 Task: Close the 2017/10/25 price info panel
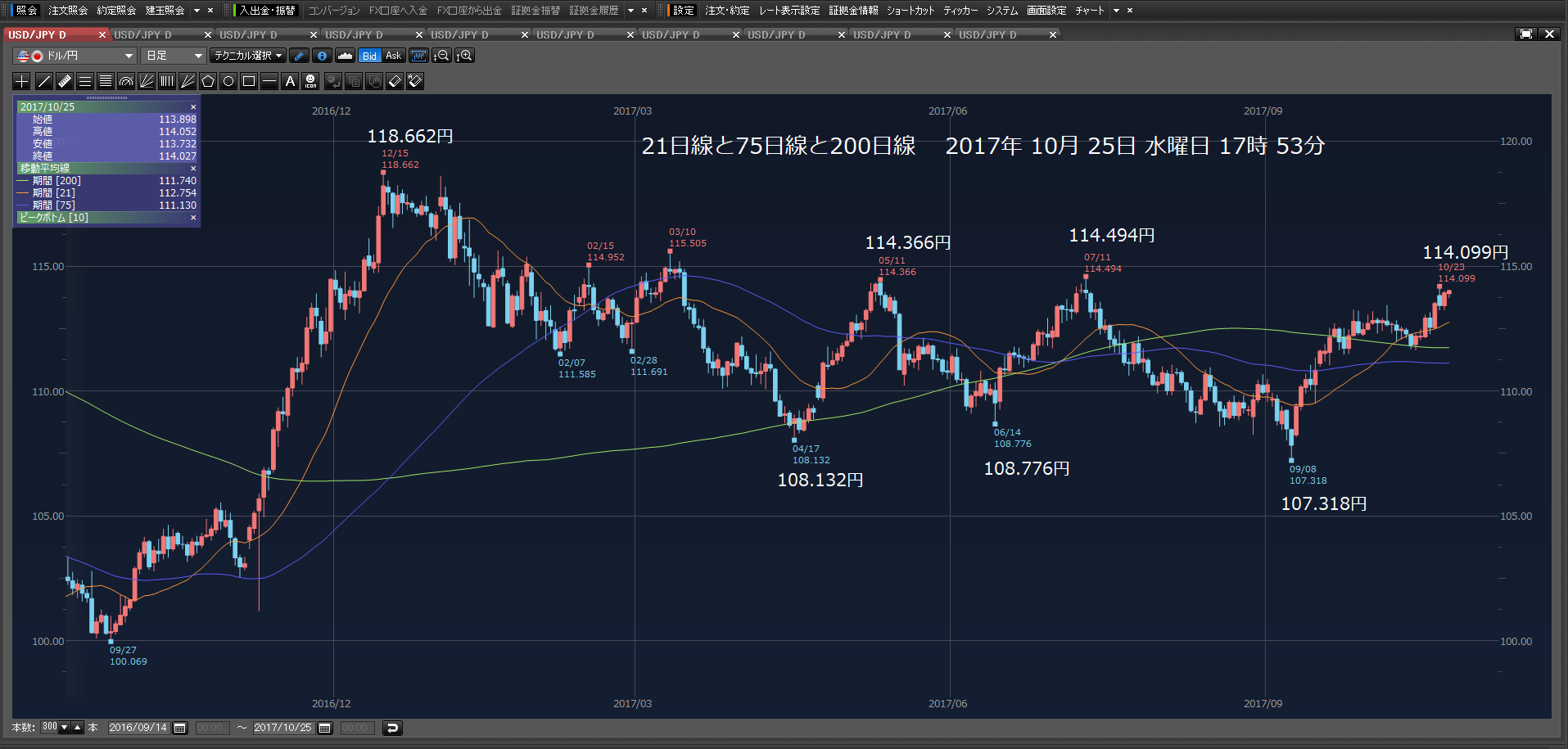(193, 107)
